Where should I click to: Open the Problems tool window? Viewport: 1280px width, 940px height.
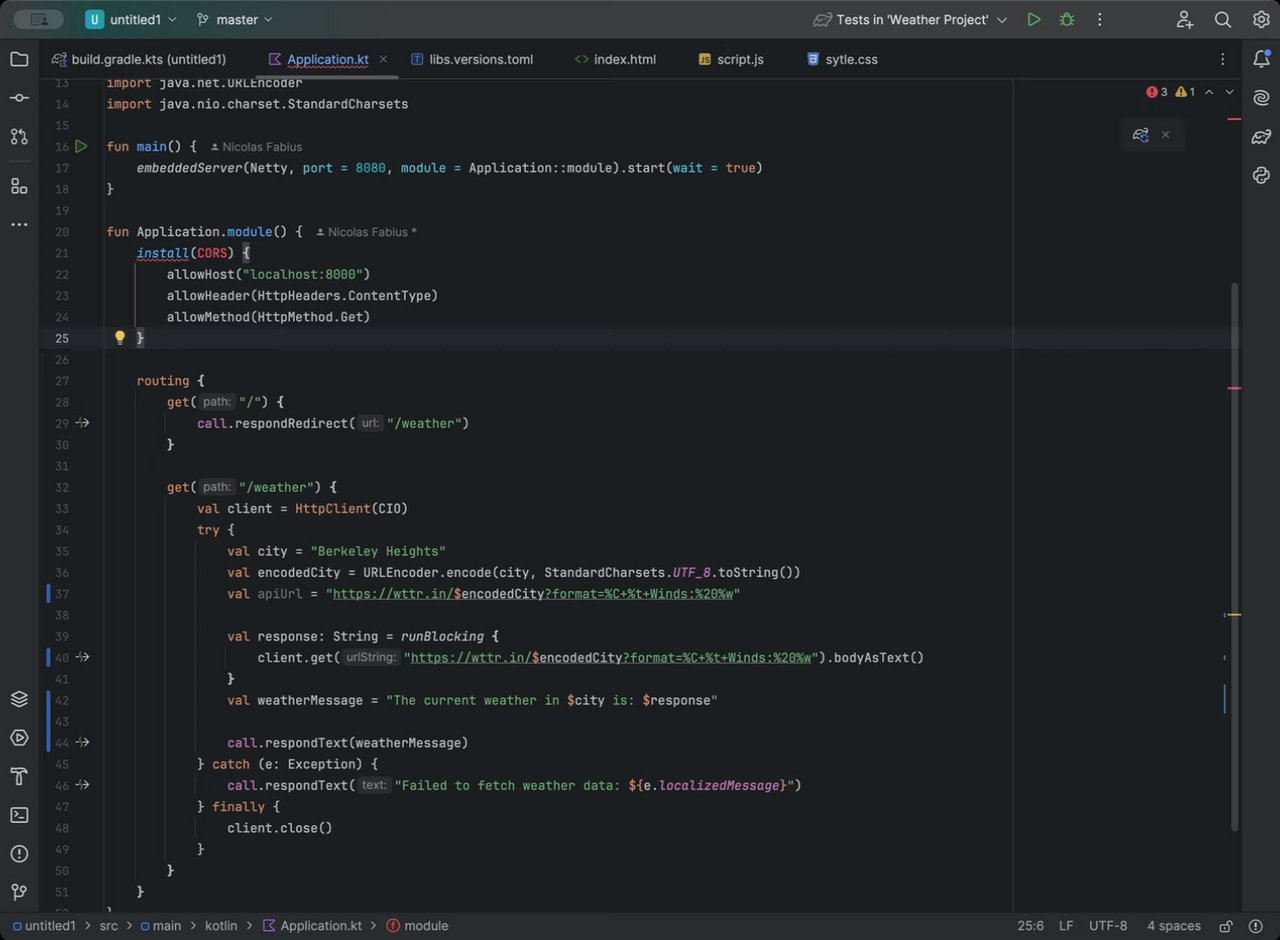[x=19, y=854]
